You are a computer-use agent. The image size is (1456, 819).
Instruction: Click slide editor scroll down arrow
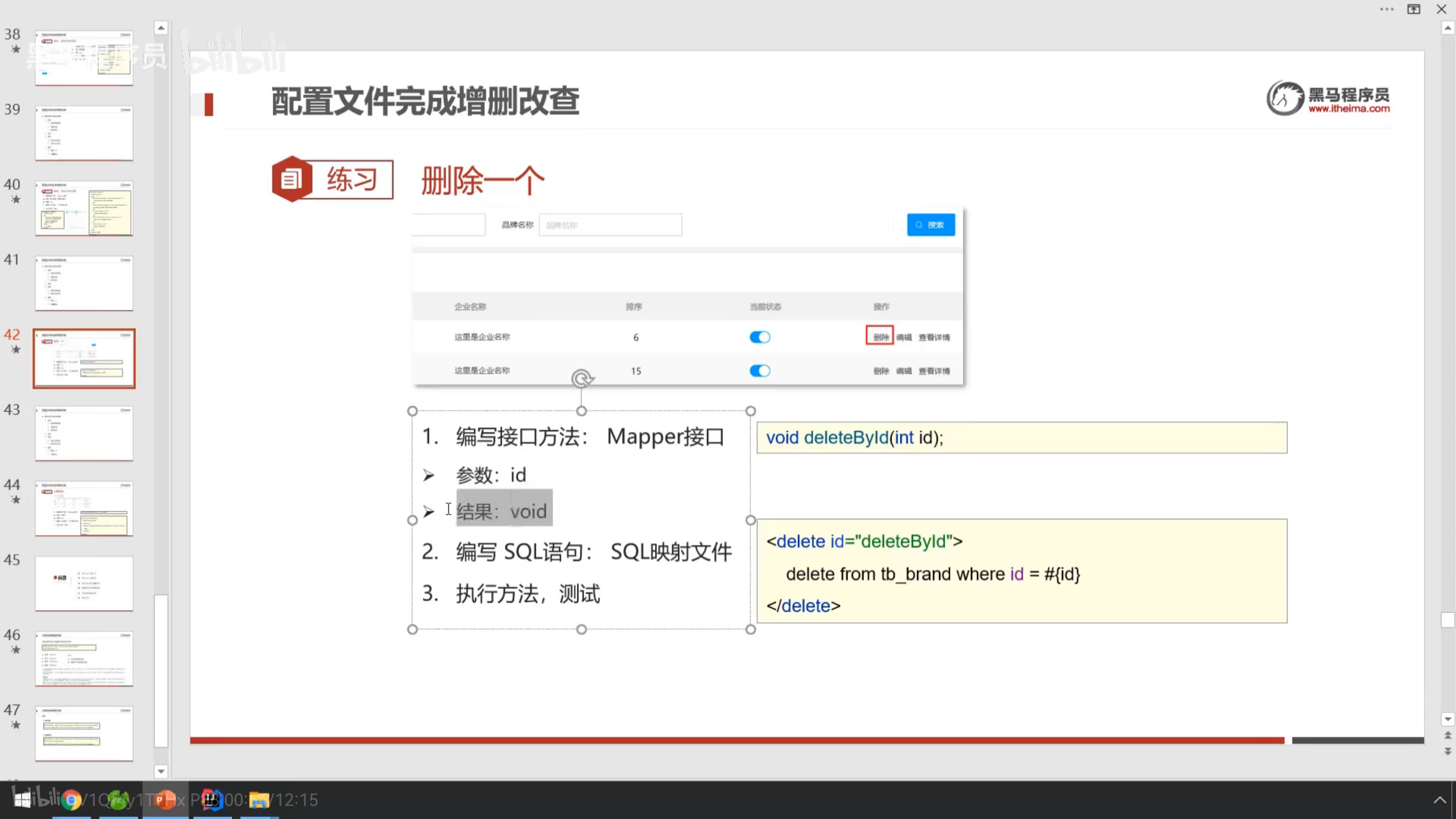[x=1448, y=719]
